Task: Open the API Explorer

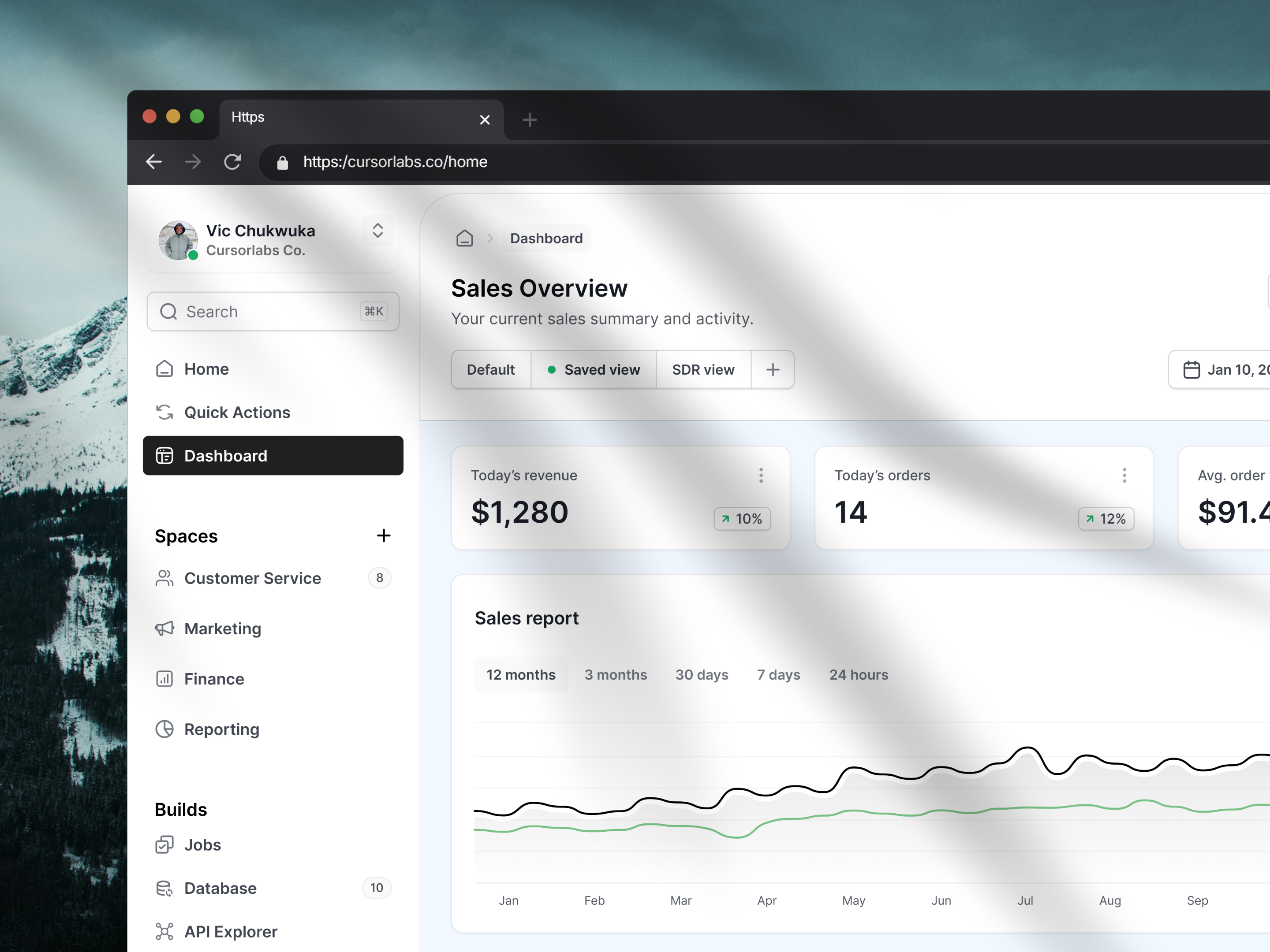Action: [x=230, y=931]
